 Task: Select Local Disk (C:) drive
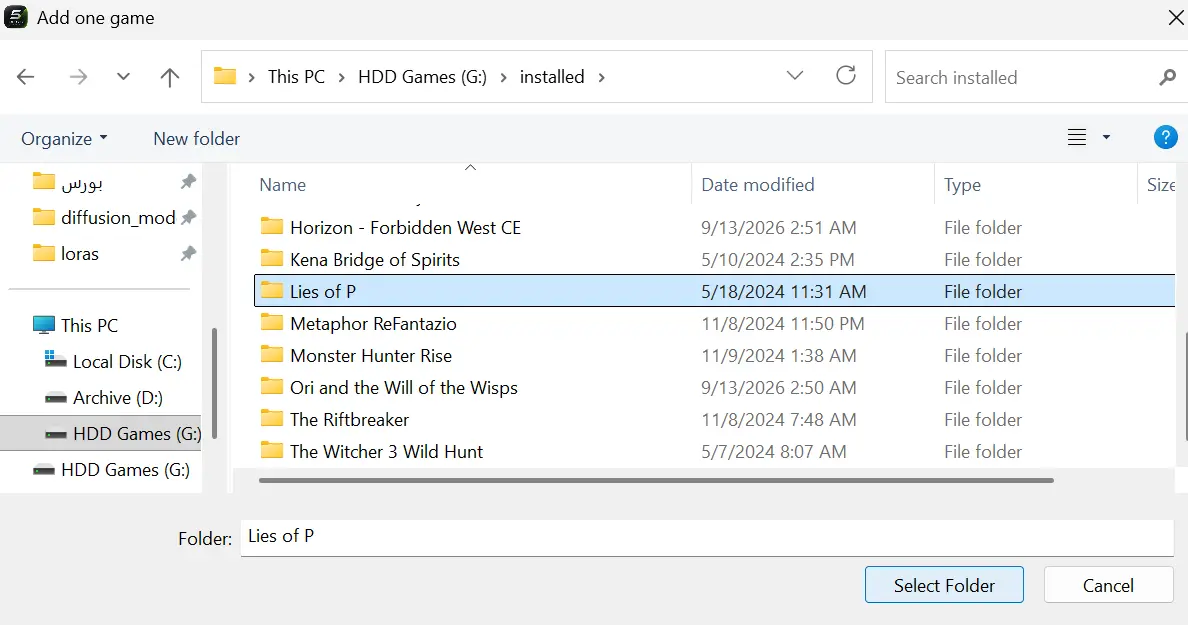tap(114, 361)
